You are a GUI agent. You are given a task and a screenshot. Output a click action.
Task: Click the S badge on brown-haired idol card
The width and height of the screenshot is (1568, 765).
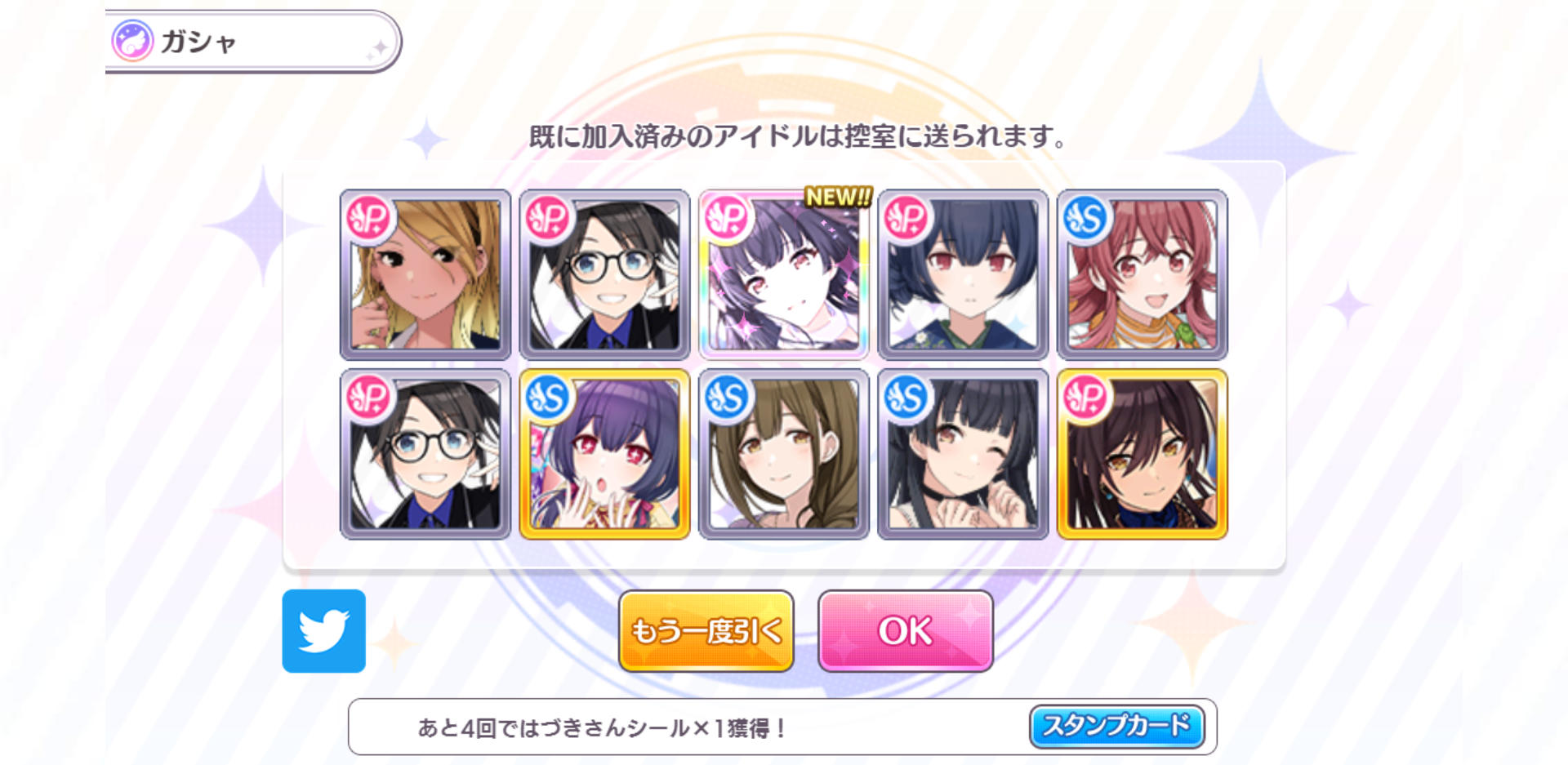click(x=728, y=398)
